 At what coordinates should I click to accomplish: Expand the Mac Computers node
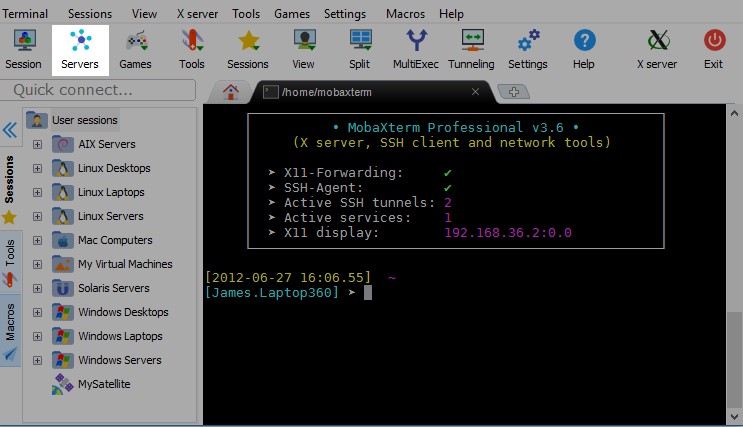point(37,240)
